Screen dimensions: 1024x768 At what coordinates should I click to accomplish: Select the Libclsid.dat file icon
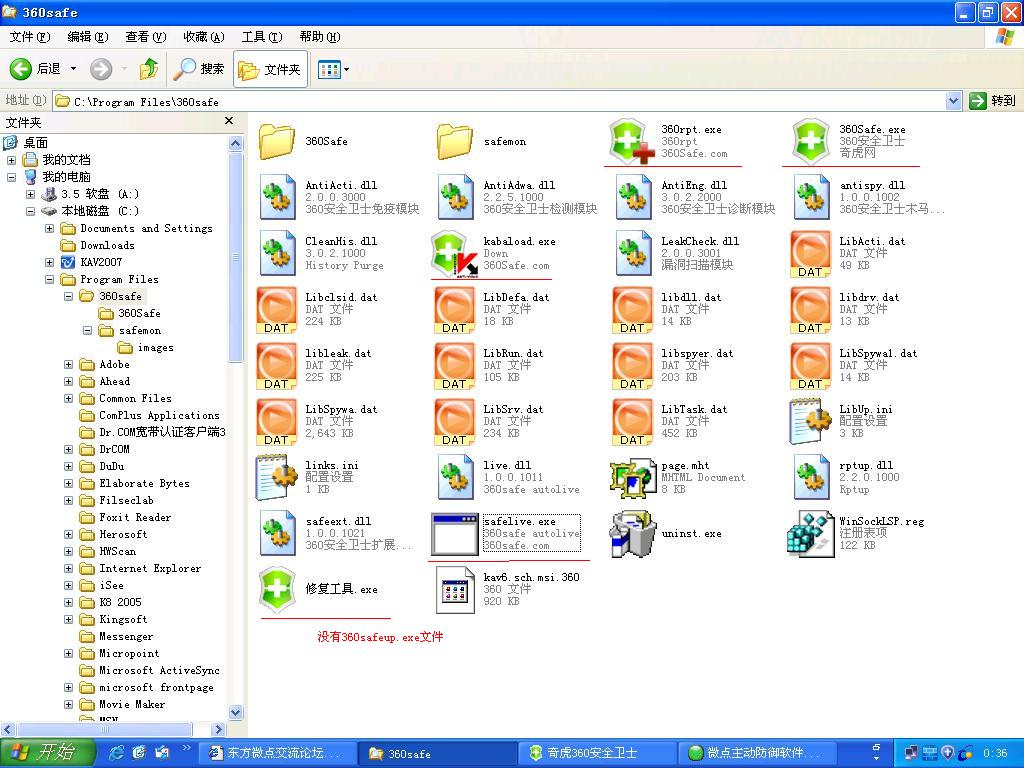(x=277, y=310)
